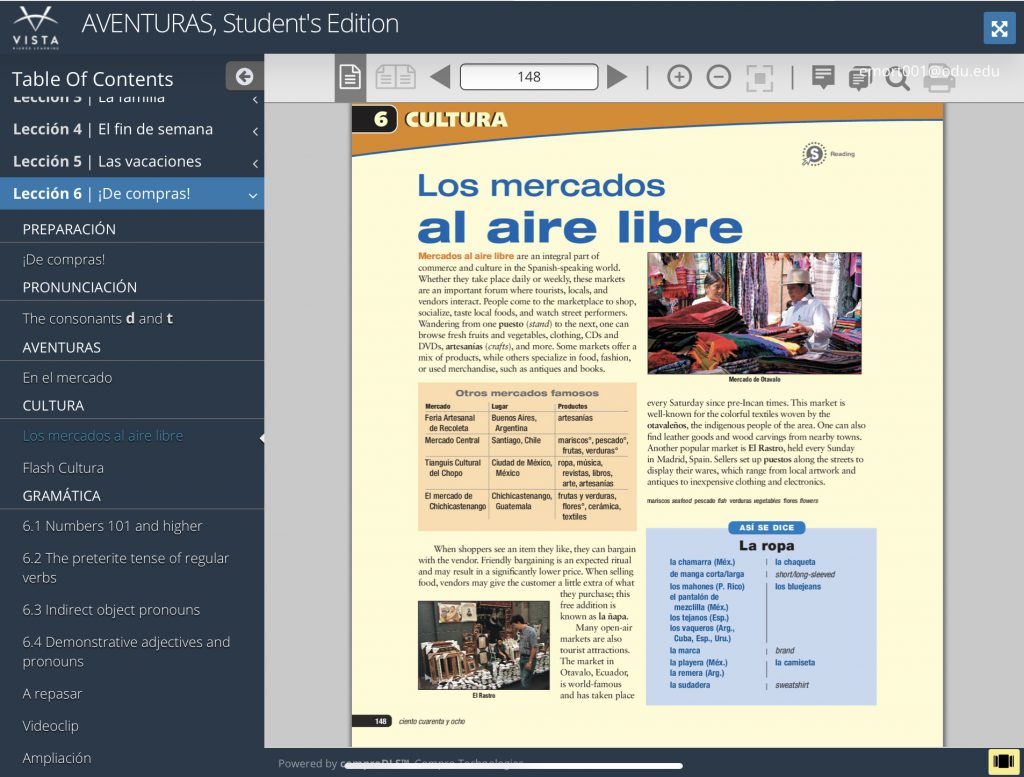Image resolution: width=1024 pixels, height=777 pixels.
Task: Select the PRONUNCIACIÓN section
Action: (80, 287)
